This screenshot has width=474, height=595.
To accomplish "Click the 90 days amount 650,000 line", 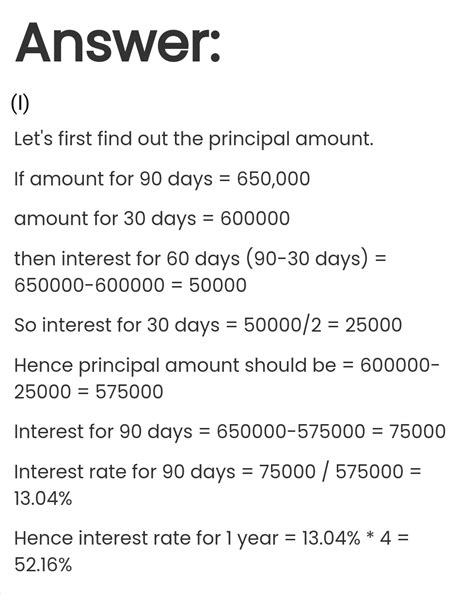I will pyautogui.click(x=162, y=179).
